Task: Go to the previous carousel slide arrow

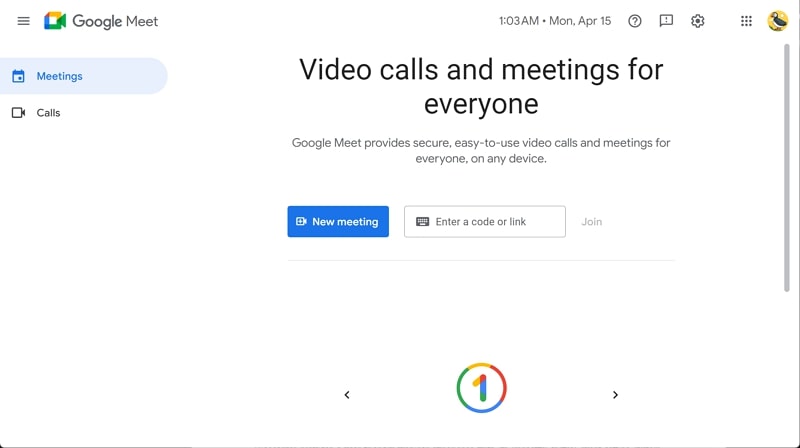Action: point(347,394)
